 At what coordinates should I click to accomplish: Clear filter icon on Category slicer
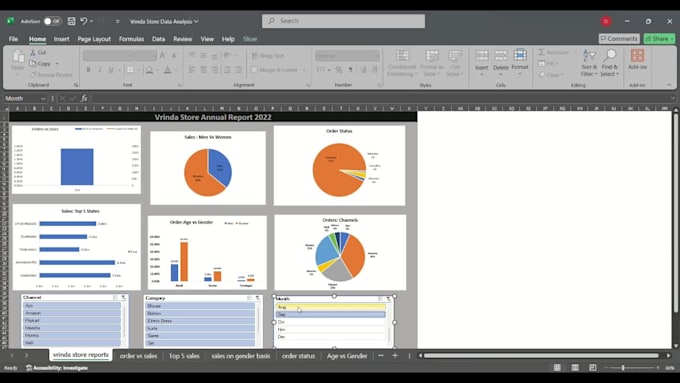click(x=258, y=298)
